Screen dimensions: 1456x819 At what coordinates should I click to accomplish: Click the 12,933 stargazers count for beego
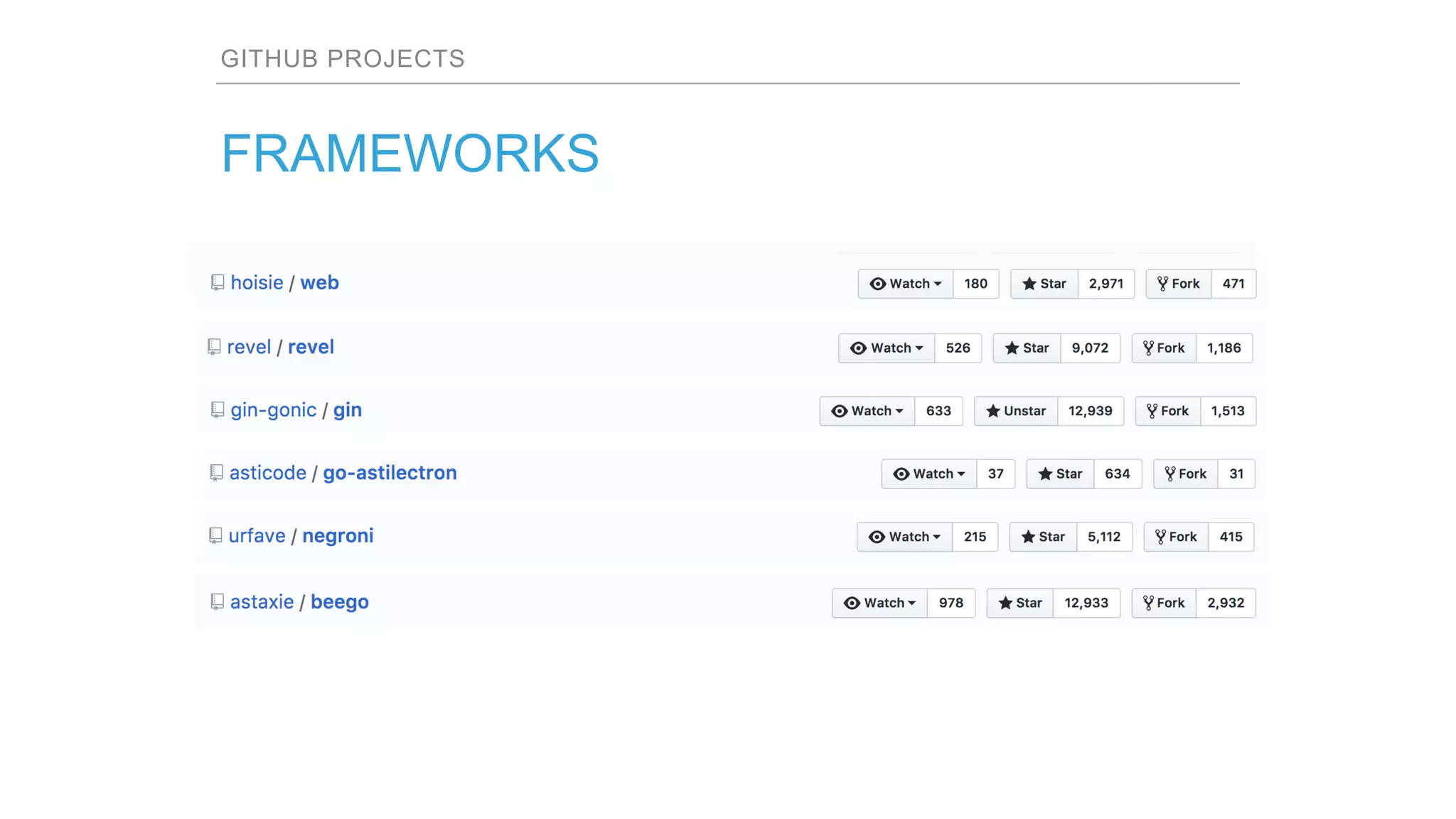[x=1086, y=603]
